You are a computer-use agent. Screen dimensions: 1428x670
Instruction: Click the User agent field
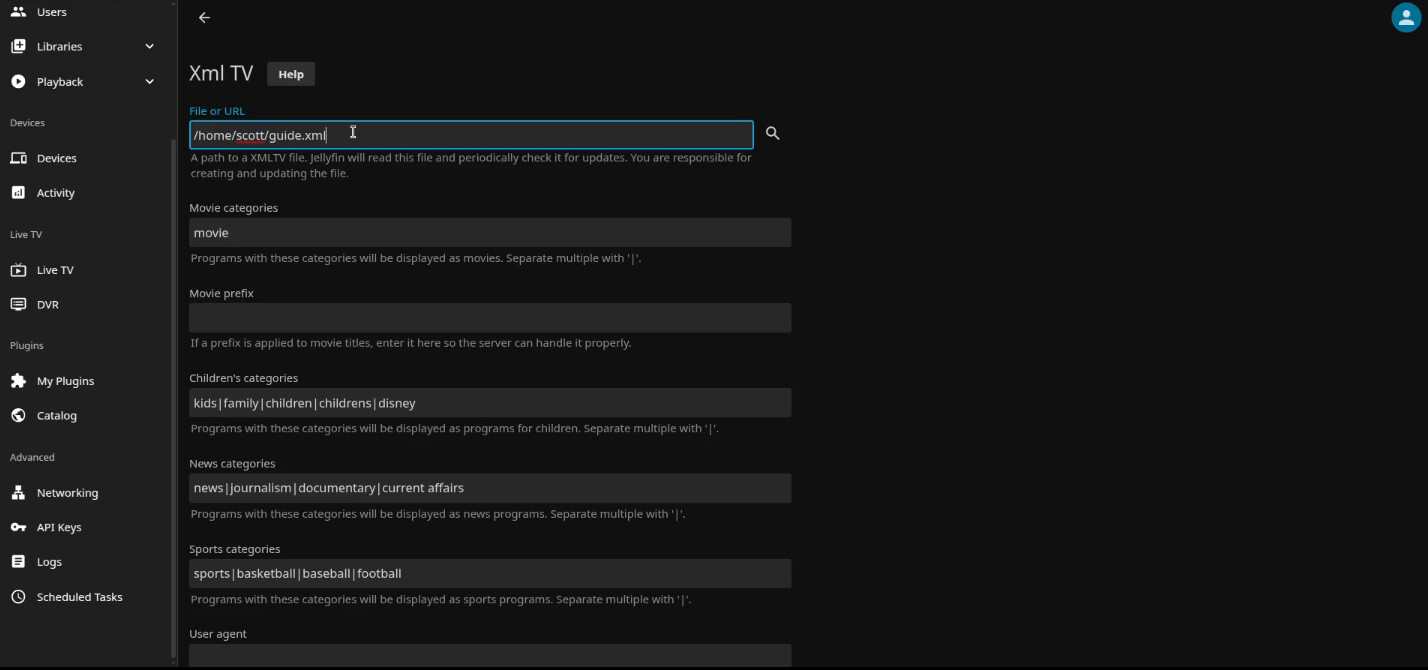point(490,656)
